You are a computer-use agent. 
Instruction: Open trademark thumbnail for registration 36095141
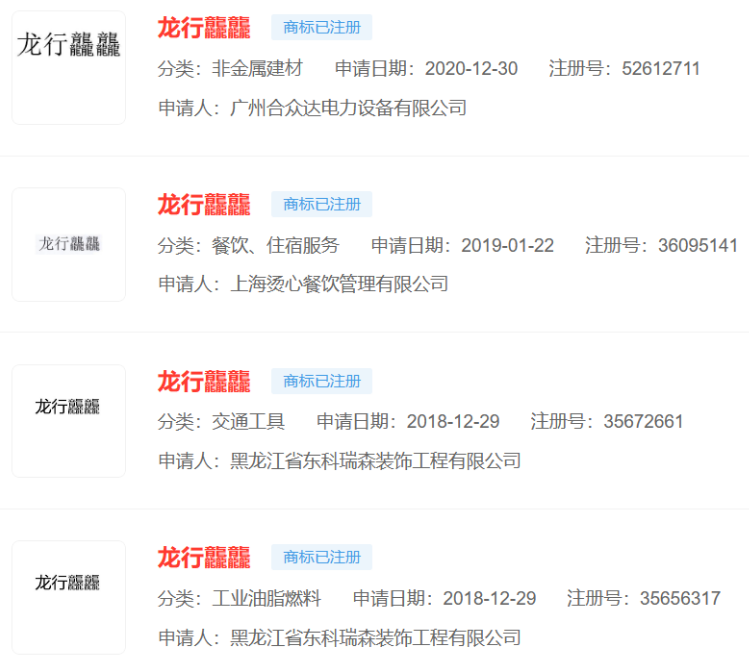(x=69, y=245)
